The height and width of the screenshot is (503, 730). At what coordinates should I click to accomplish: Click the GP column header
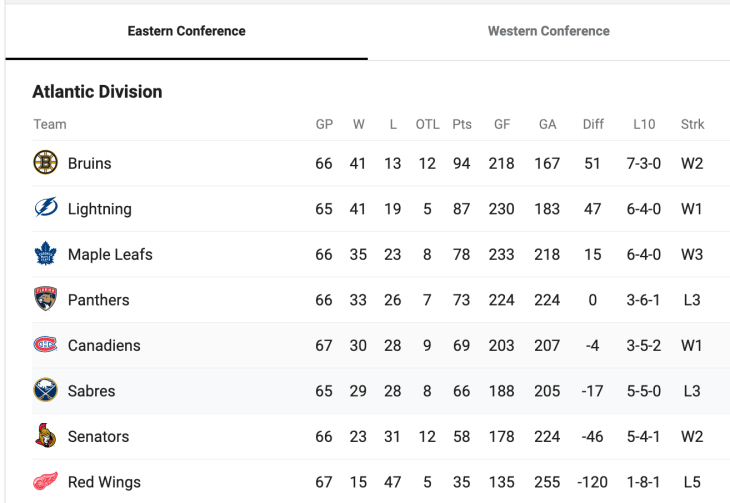[324, 124]
